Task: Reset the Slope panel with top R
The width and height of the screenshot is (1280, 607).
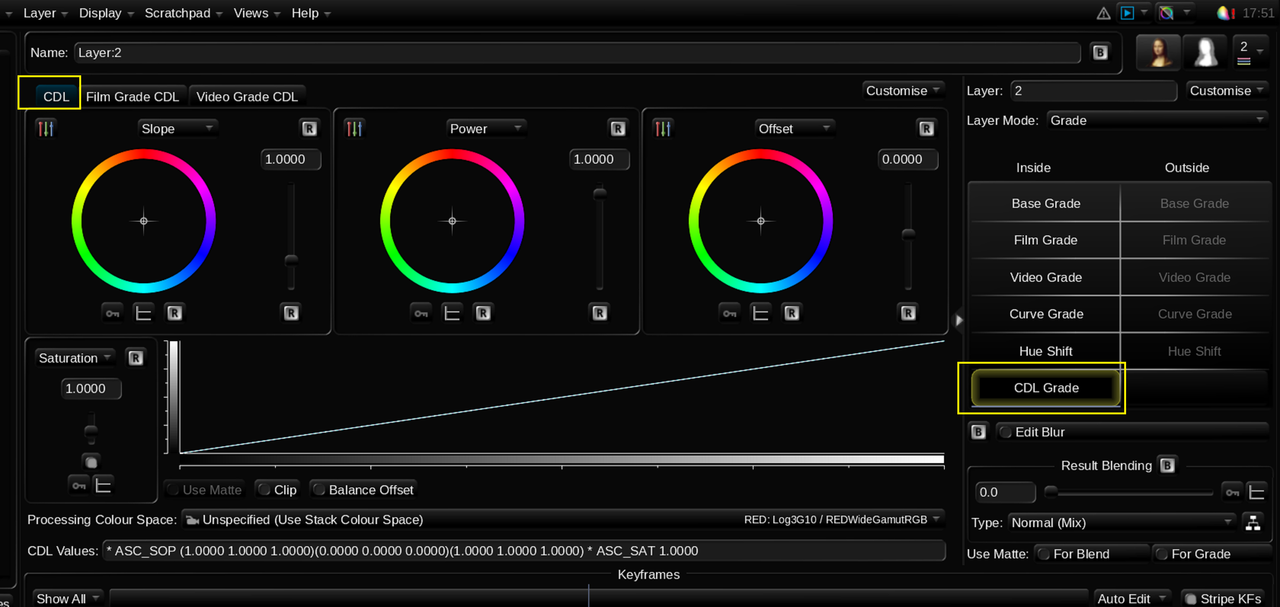Action: [309, 128]
